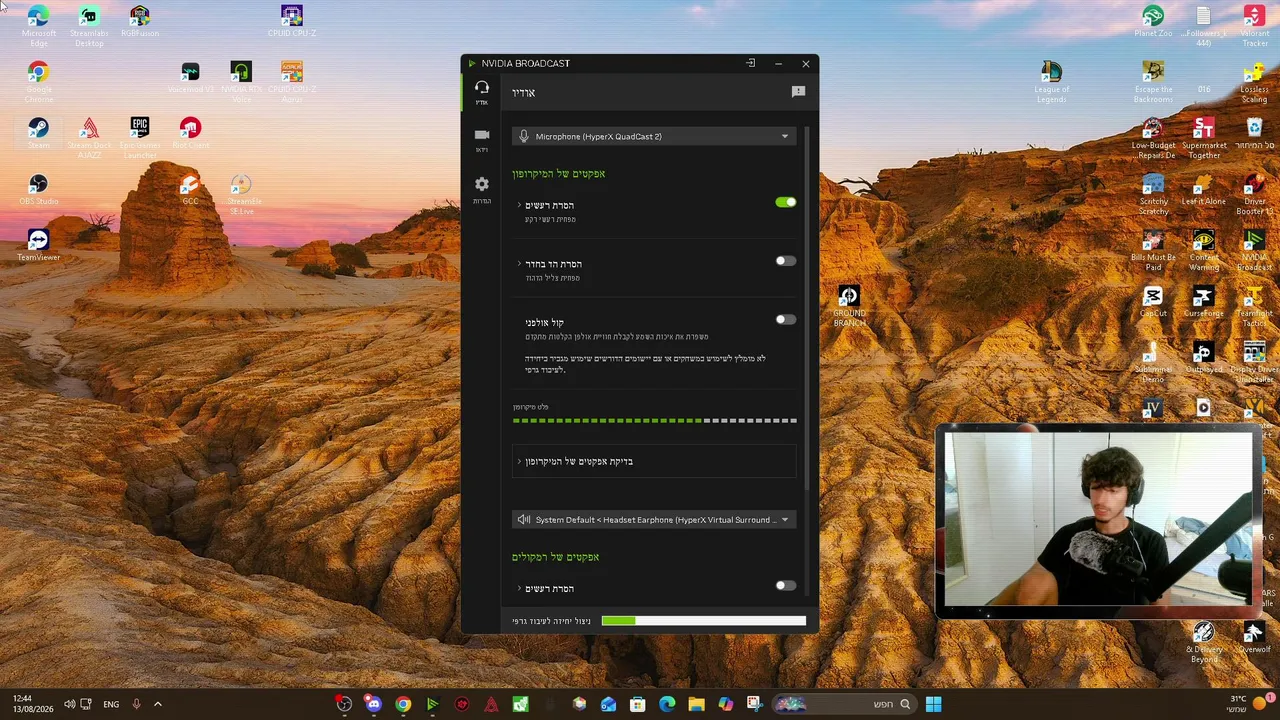Select the CurseForge desktop shortcut
The height and width of the screenshot is (720, 1280).
(x=1203, y=301)
